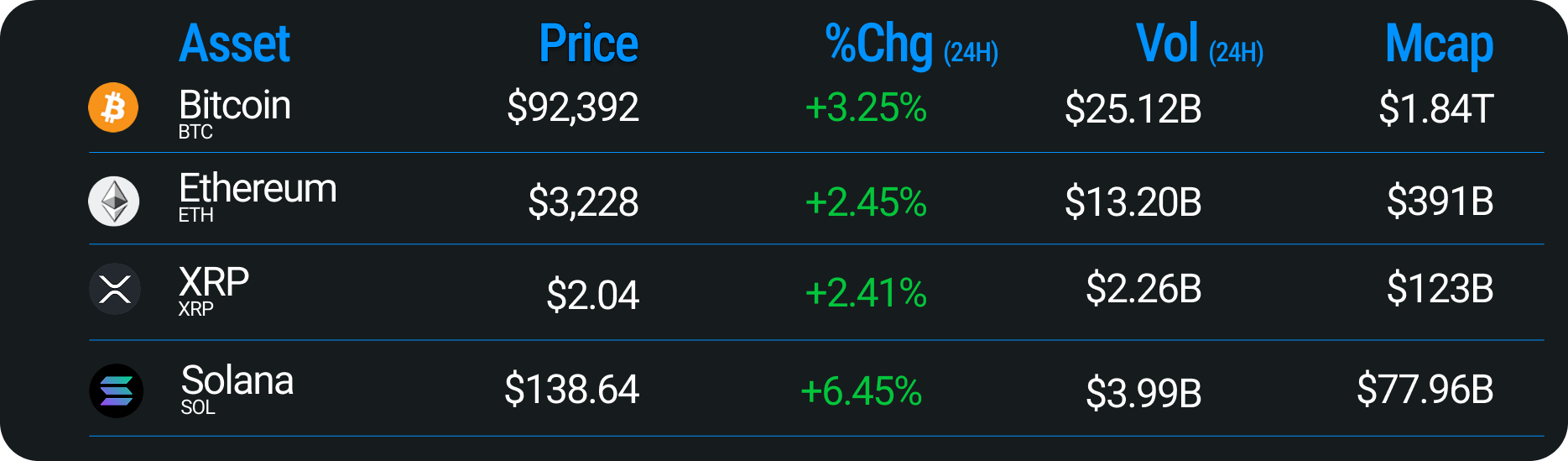Click the XRP logo icon
This screenshot has height=461, width=1568.
click(x=114, y=289)
